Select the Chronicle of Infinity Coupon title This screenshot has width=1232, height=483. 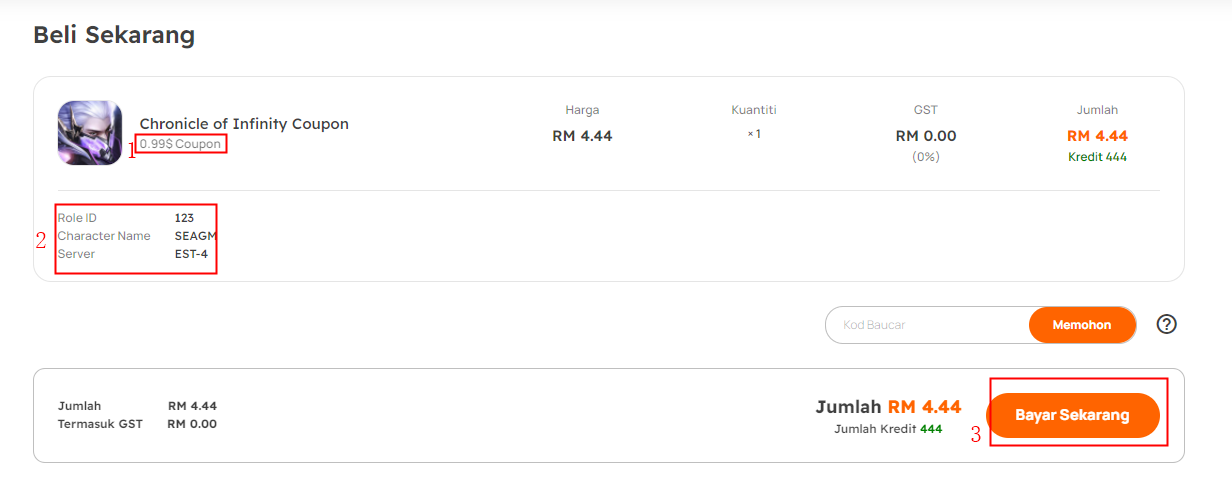click(244, 124)
